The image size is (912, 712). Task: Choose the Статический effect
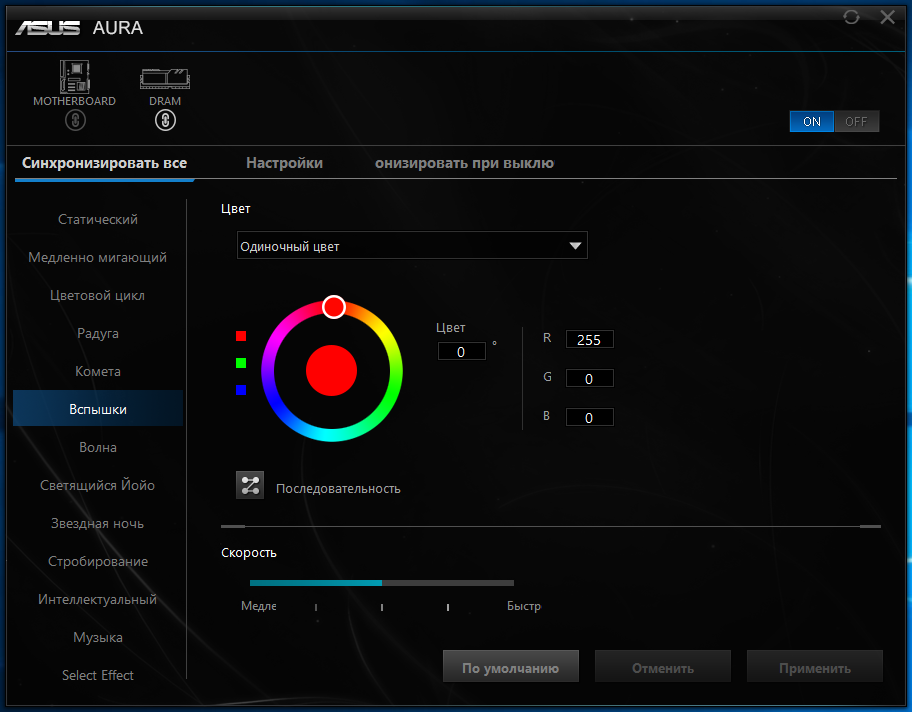(x=98, y=219)
